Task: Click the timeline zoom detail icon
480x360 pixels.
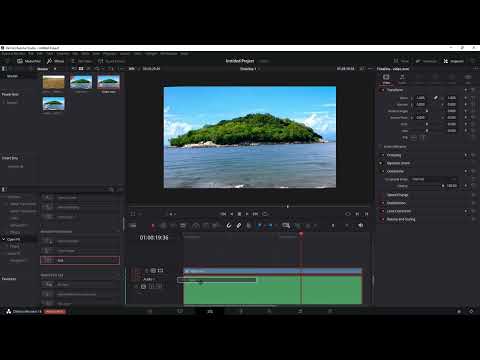Action: tap(286, 226)
